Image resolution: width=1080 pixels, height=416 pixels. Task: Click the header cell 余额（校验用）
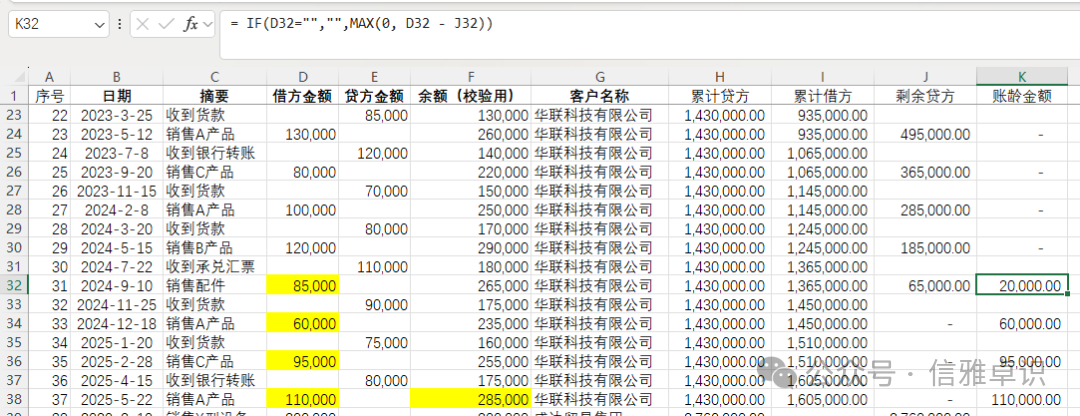click(x=471, y=95)
